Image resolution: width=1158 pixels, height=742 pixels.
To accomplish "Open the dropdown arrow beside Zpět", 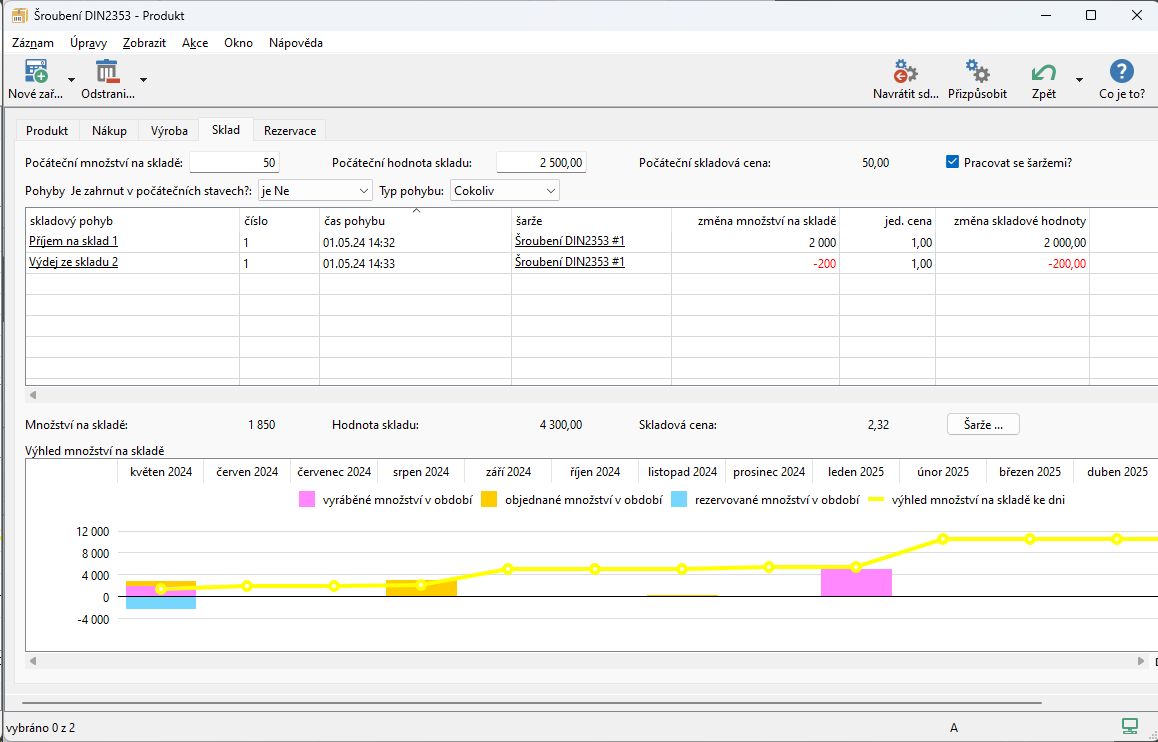I will click(1079, 80).
